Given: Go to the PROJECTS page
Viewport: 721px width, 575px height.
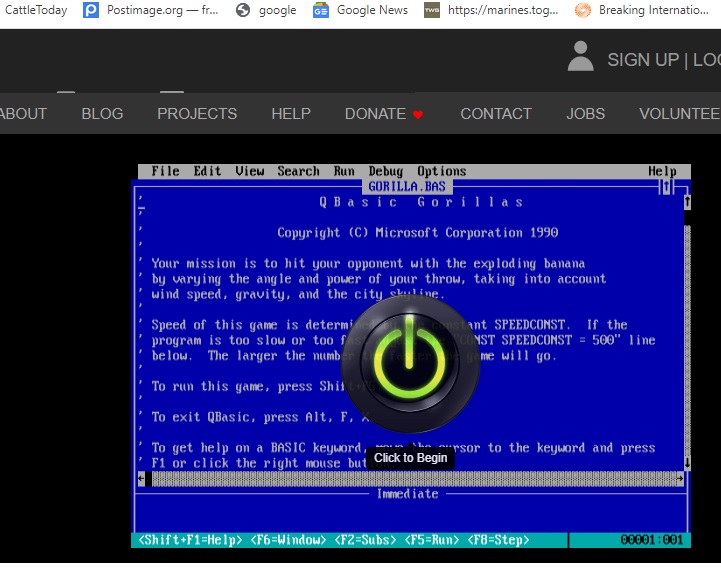Looking at the screenshot, I should [x=197, y=114].
